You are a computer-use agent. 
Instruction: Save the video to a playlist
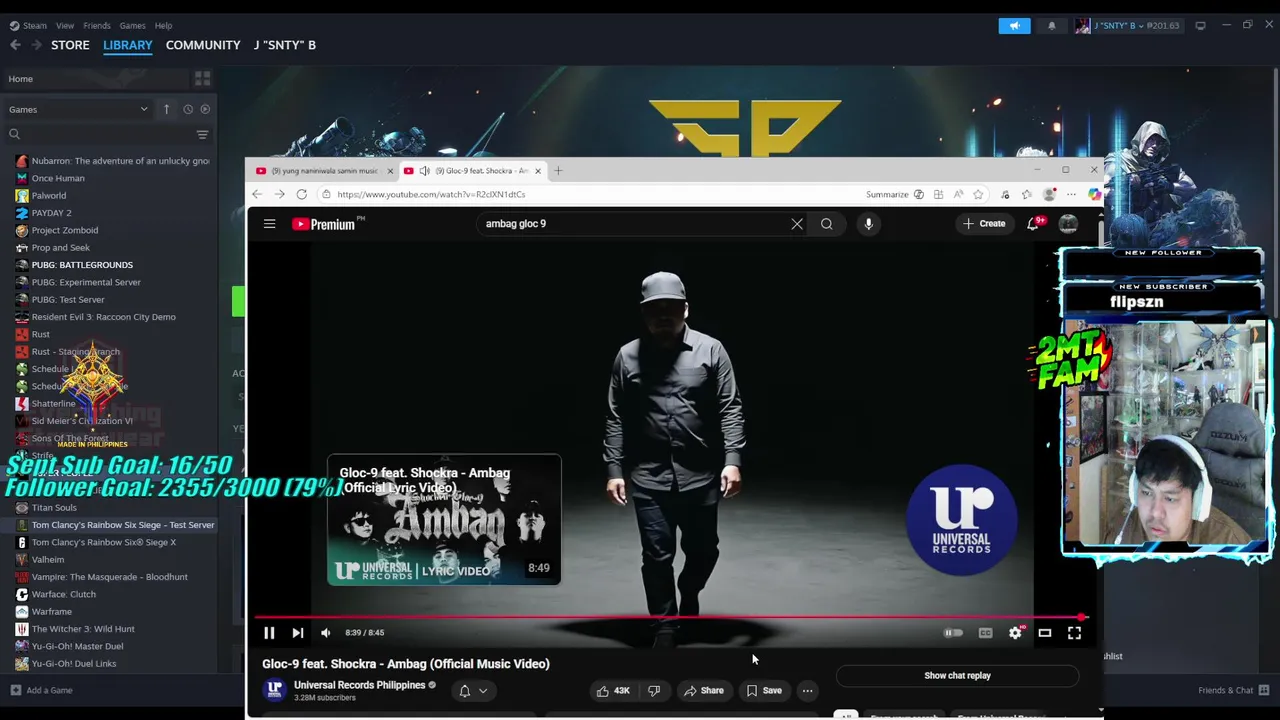pyautogui.click(x=764, y=691)
